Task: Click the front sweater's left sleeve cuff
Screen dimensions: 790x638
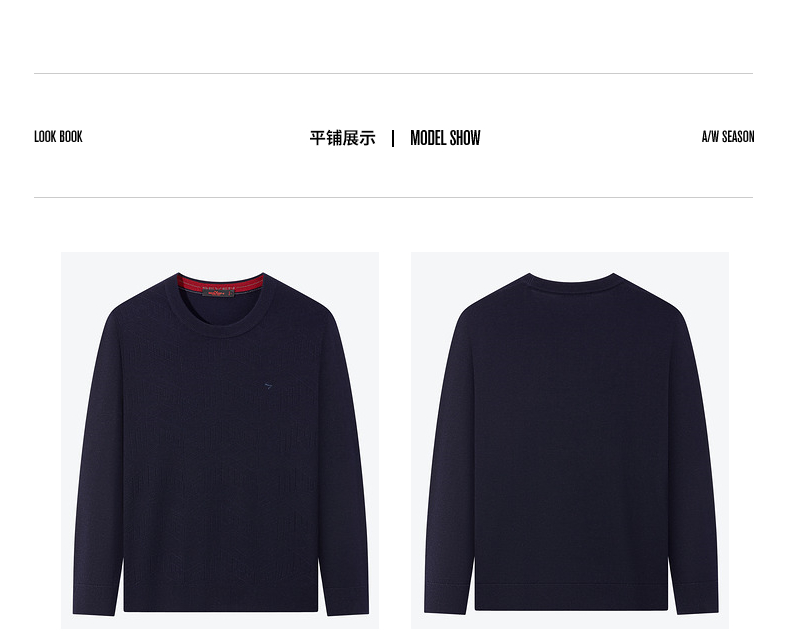Action: (x=94, y=600)
